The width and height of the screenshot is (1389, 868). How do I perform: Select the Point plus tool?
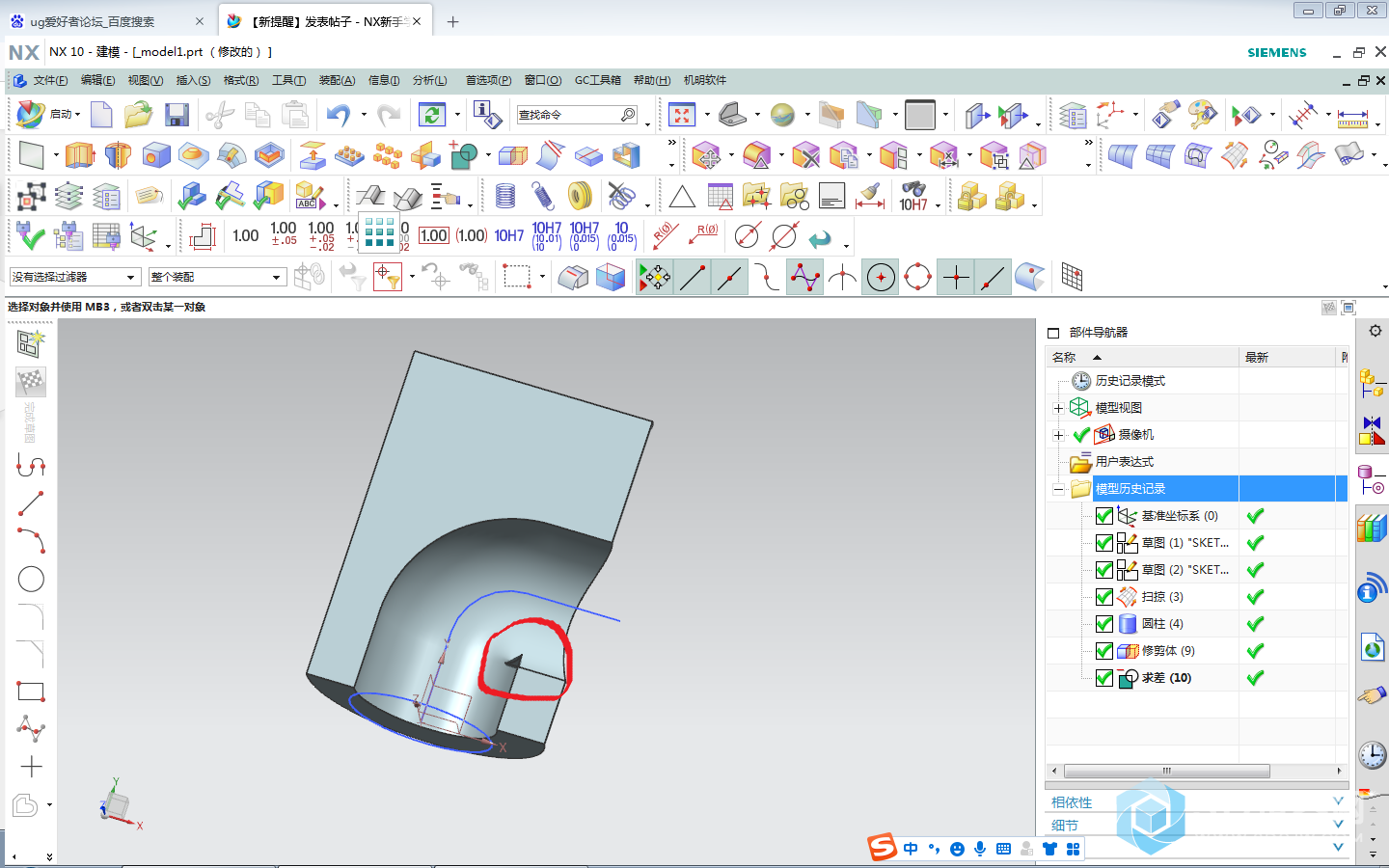click(x=31, y=767)
